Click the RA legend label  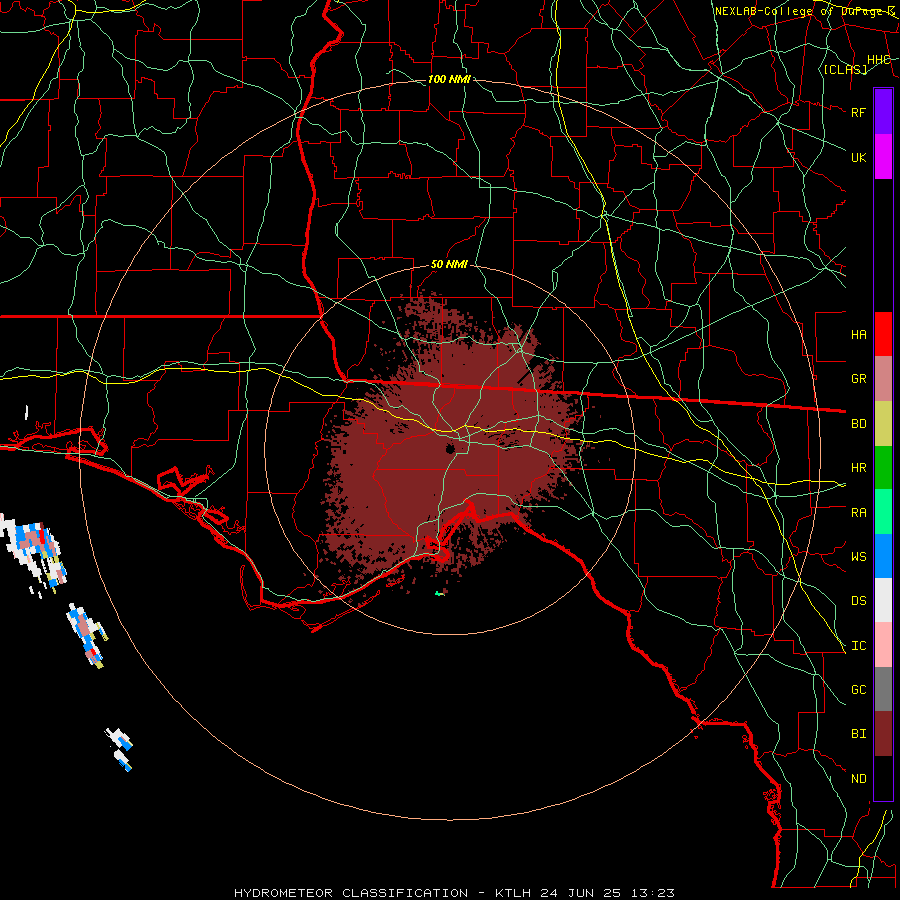click(x=858, y=513)
